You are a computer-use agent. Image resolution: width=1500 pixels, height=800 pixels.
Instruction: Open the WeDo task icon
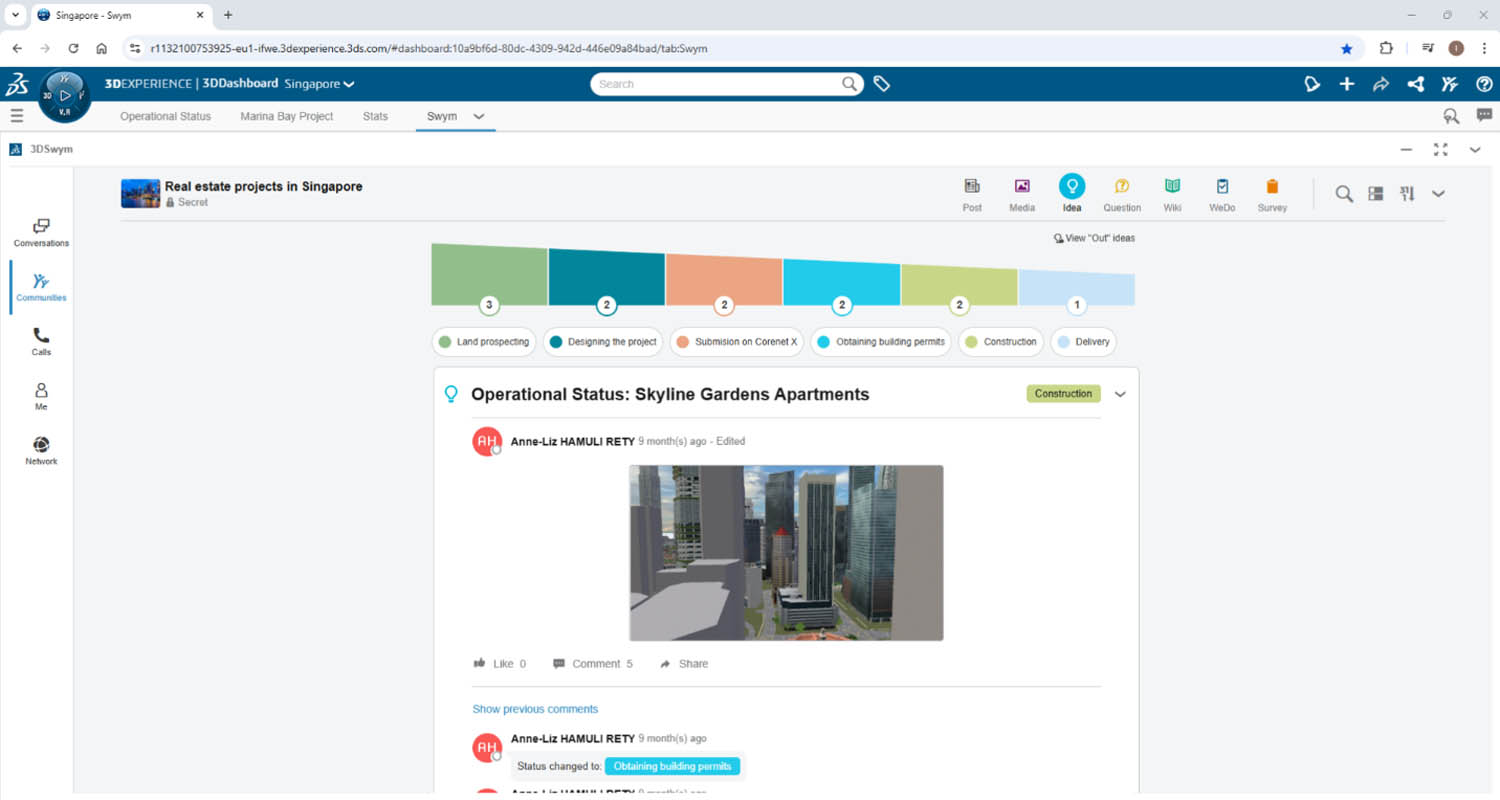point(1221,193)
